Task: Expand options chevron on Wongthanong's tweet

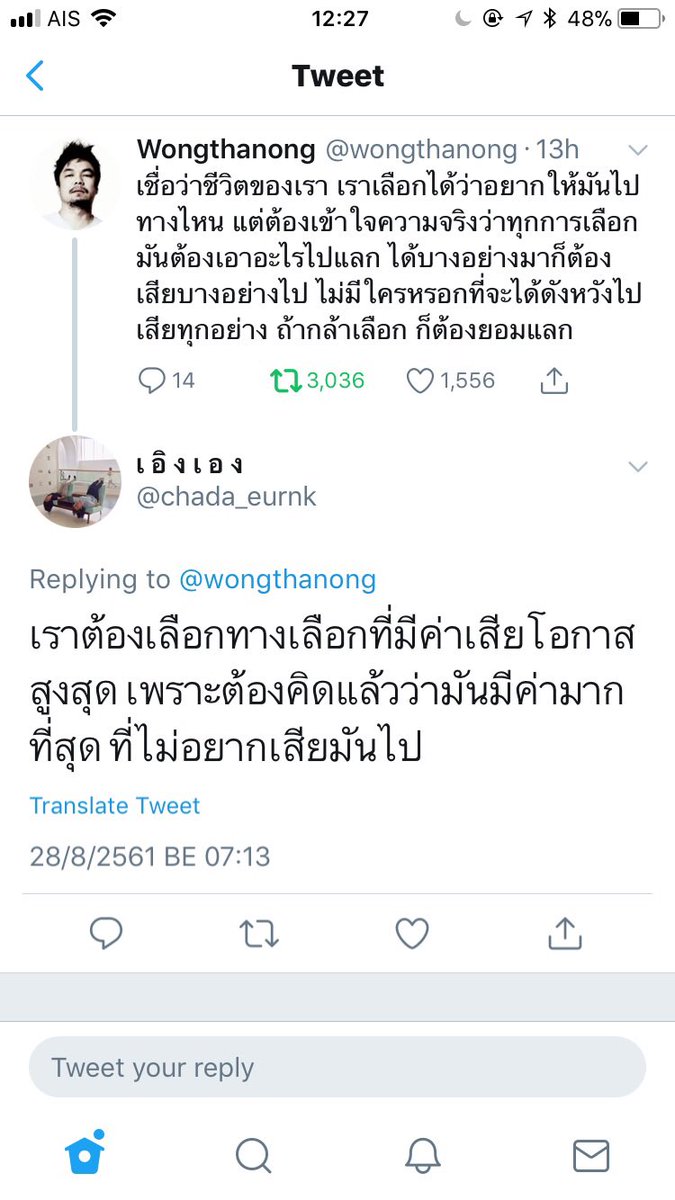Action: tap(637, 151)
